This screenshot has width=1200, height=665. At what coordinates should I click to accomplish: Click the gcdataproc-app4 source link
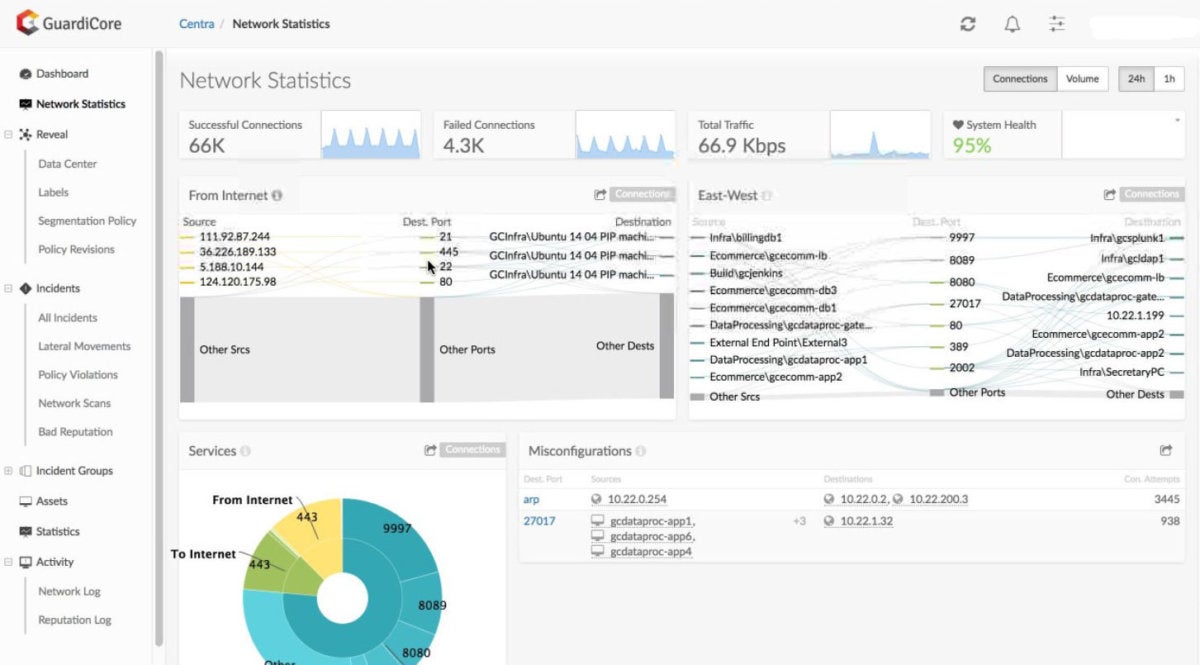click(652, 551)
